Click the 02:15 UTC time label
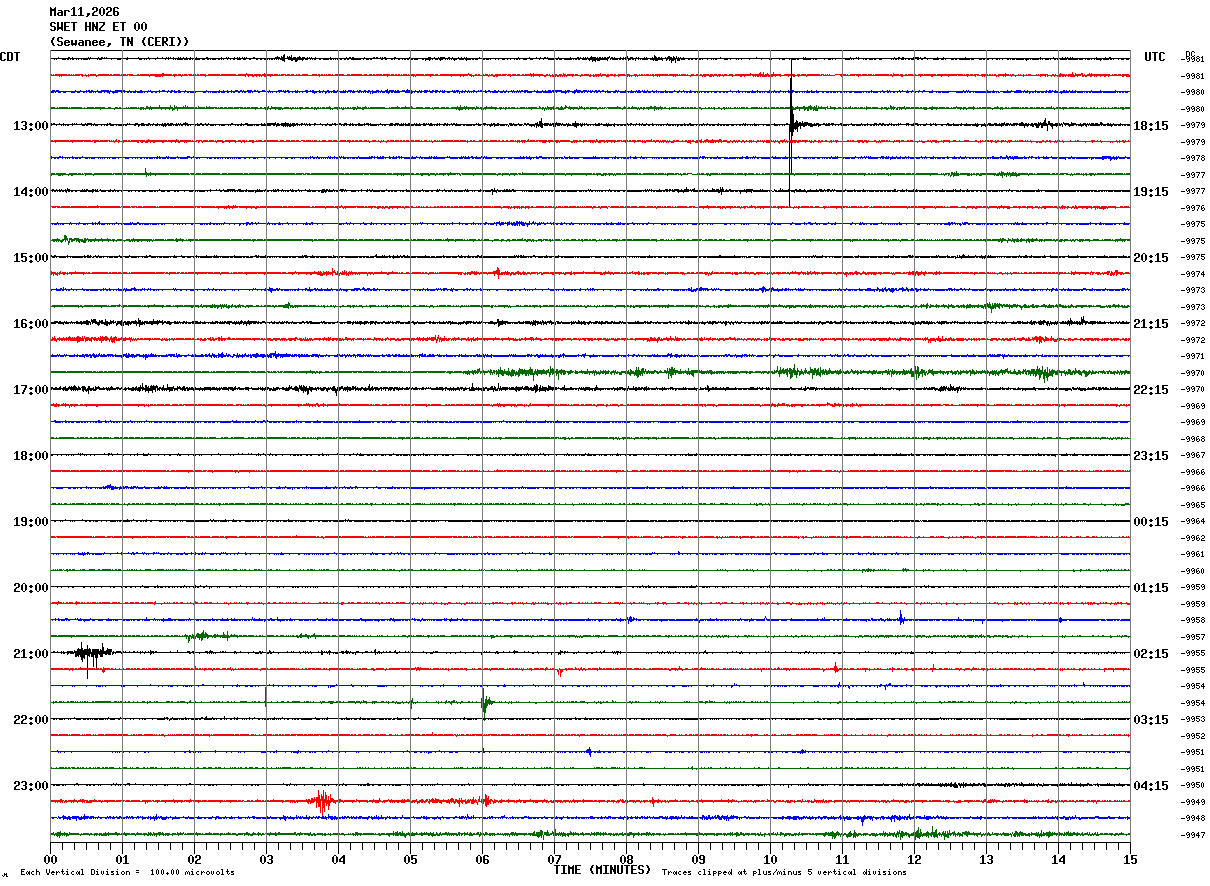This screenshot has height=886, width=1210. 1151,654
